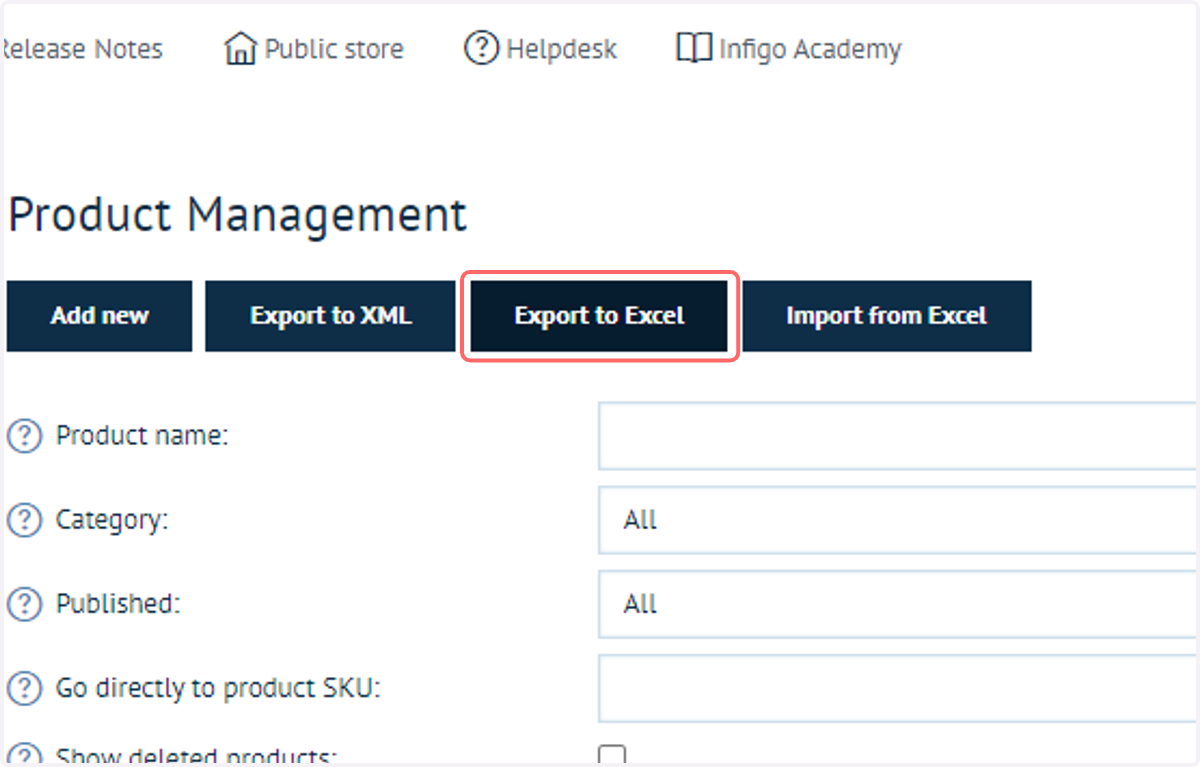Screen dimensions: 1200x767
Task: Click Export to XML button
Action: (x=331, y=316)
